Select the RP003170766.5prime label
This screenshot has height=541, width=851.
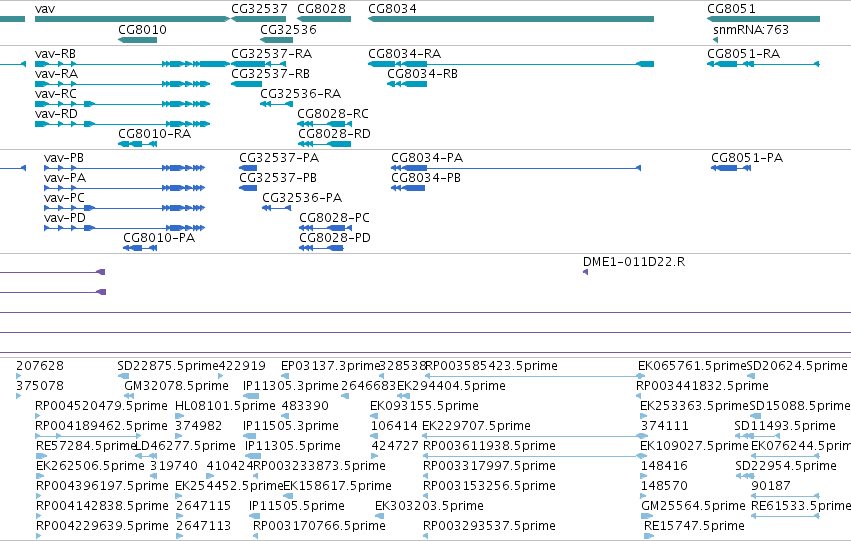319,526
